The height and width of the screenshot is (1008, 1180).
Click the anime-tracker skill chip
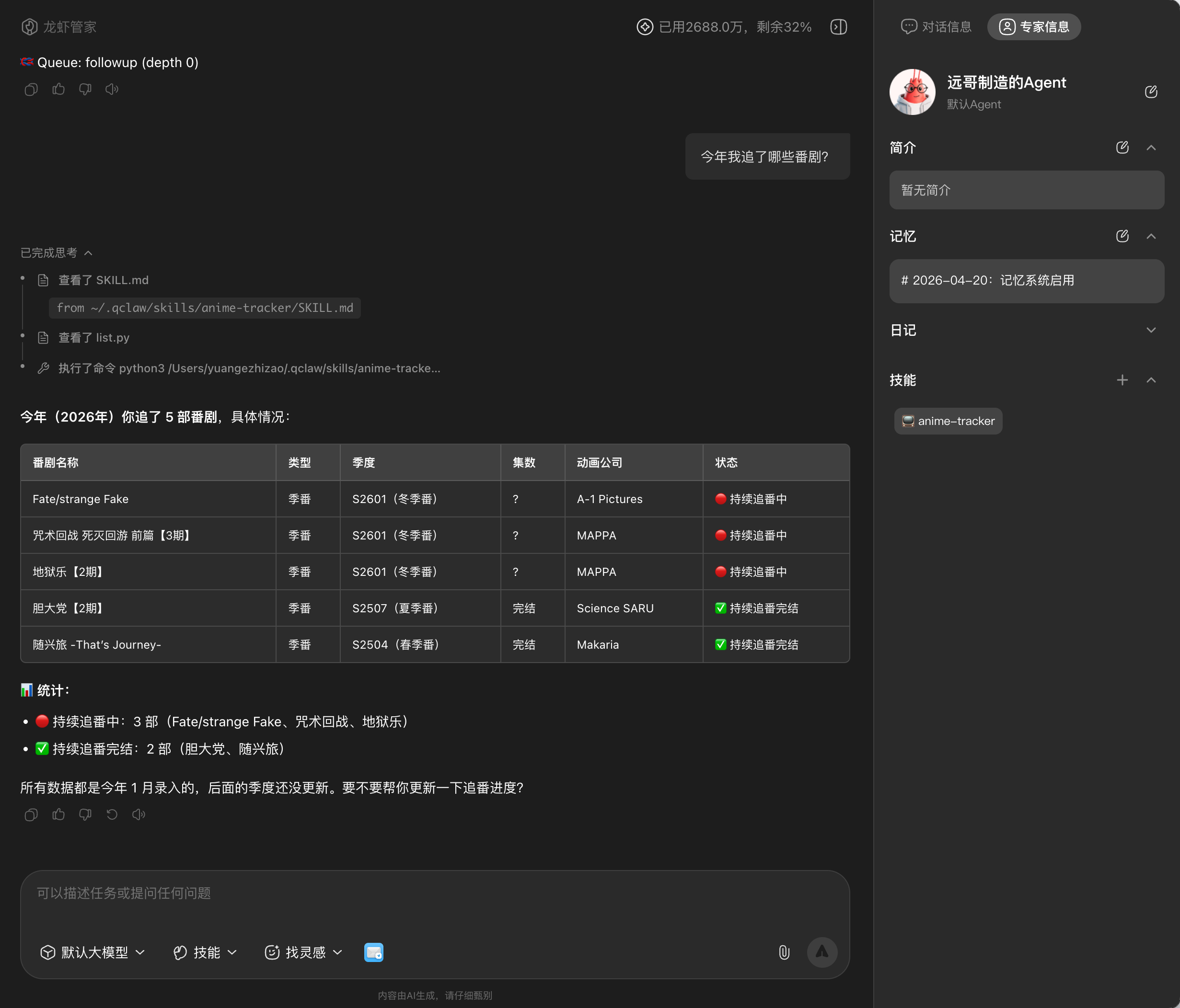(948, 421)
